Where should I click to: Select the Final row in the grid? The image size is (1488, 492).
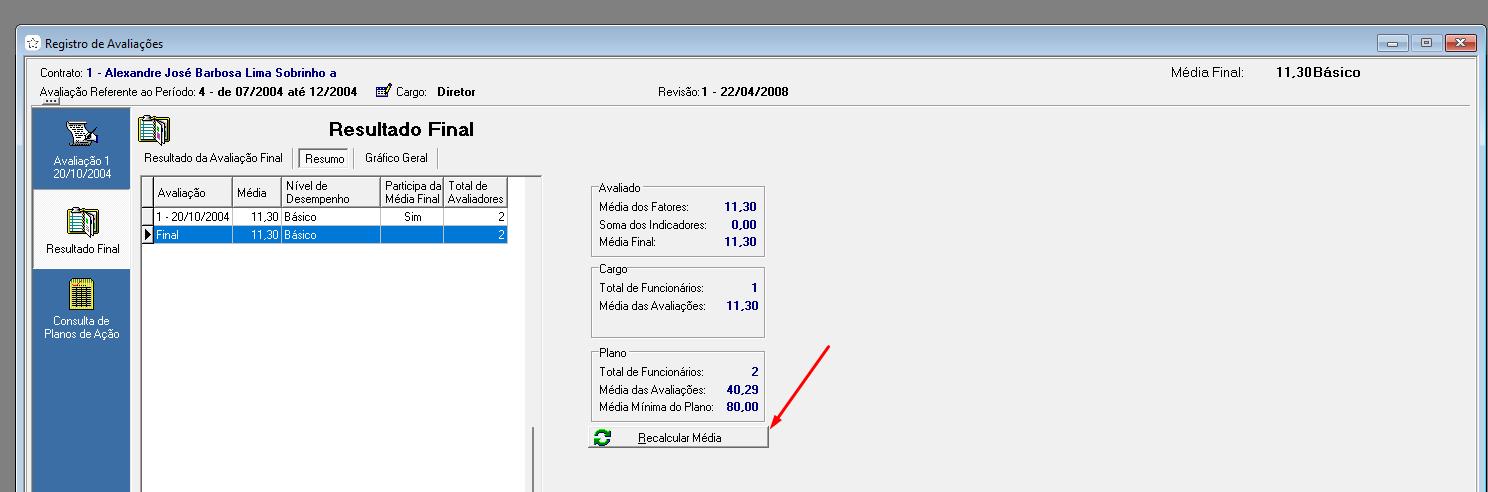coord(193,235)
